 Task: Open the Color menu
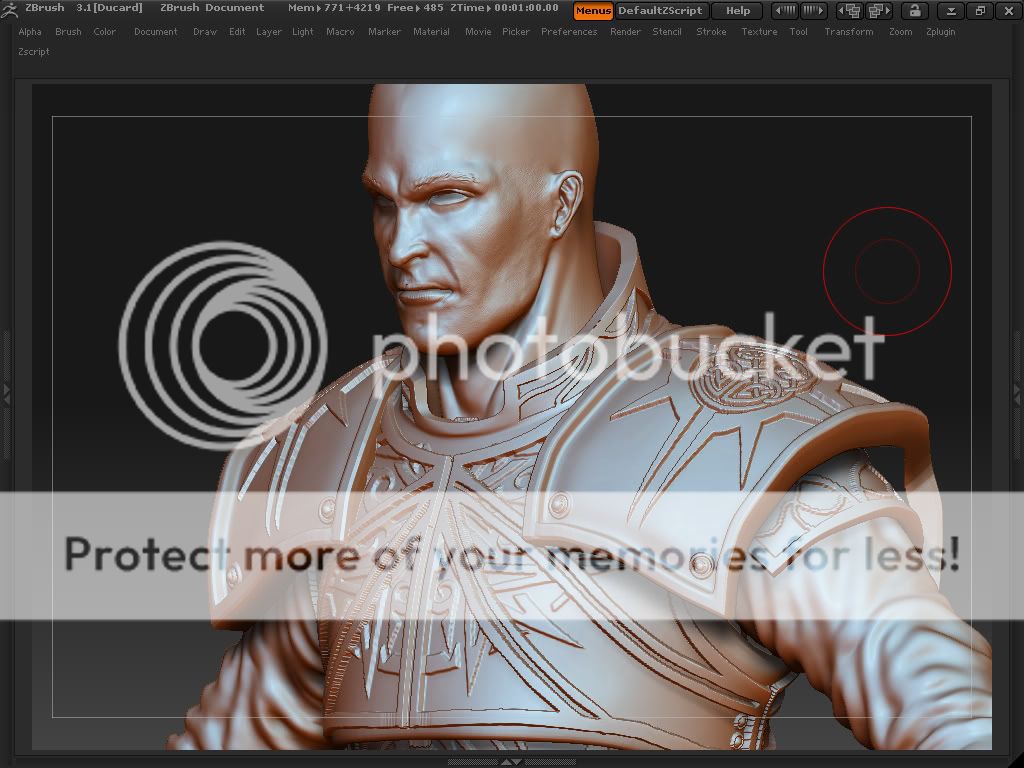[x=105, y=32]
